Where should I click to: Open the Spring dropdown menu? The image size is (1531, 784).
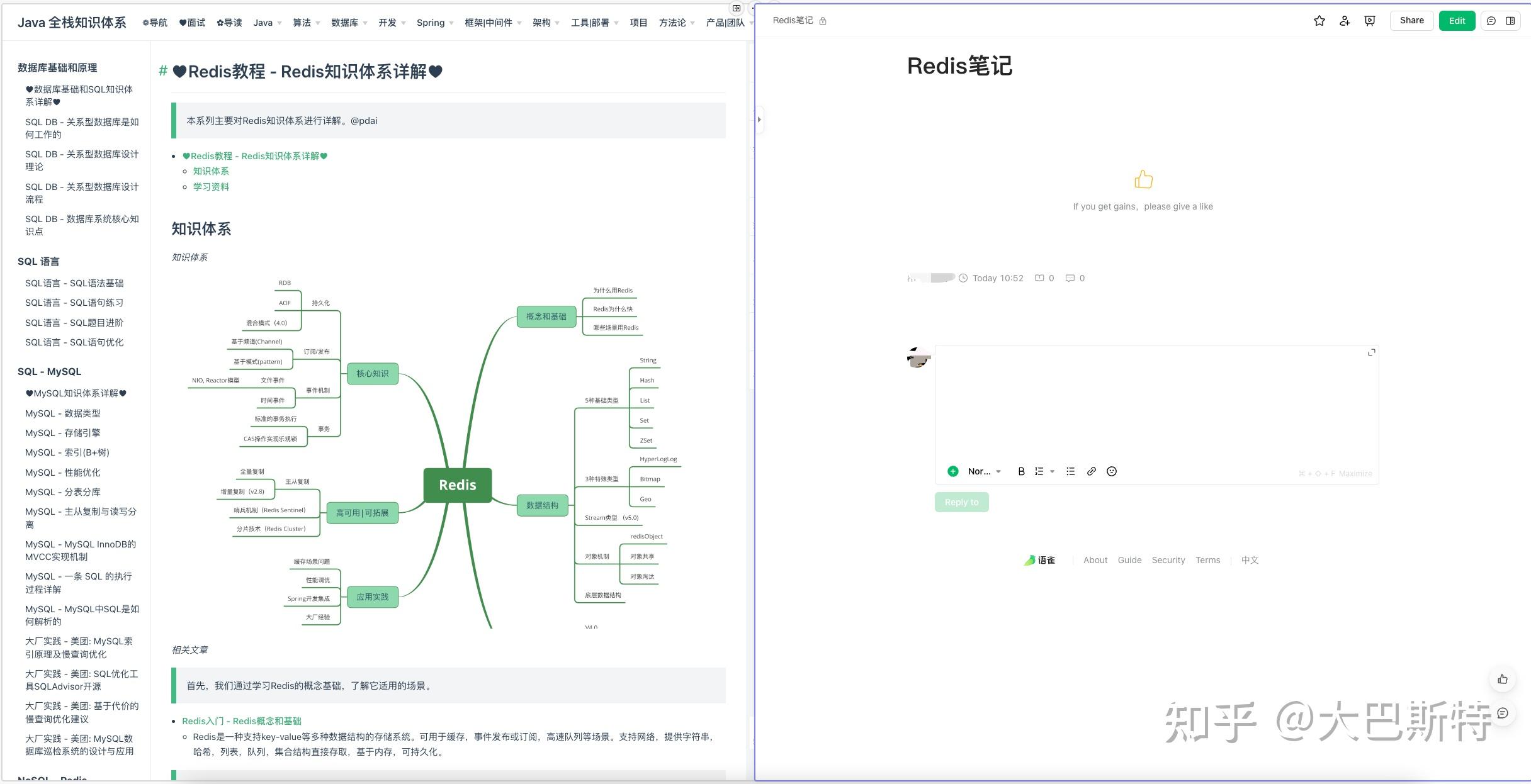435,23
